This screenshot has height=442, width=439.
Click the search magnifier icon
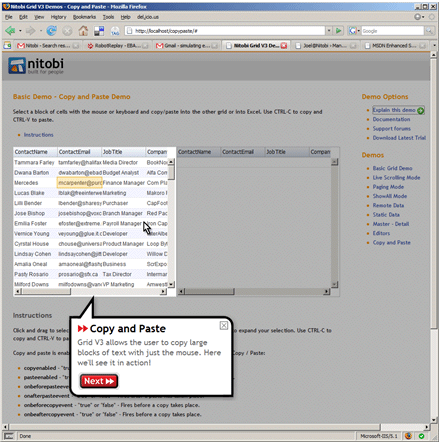coord(429,31)
